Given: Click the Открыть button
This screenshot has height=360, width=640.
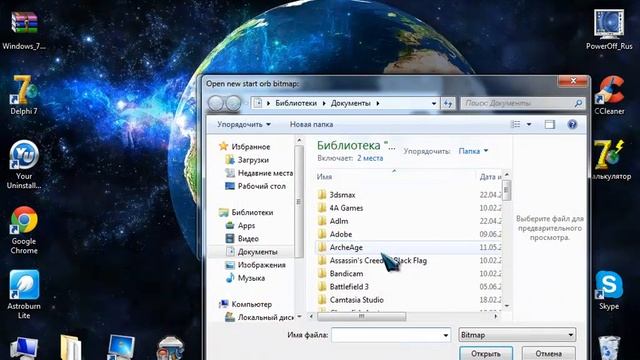Looking at the screenshot, I should 486,353.
